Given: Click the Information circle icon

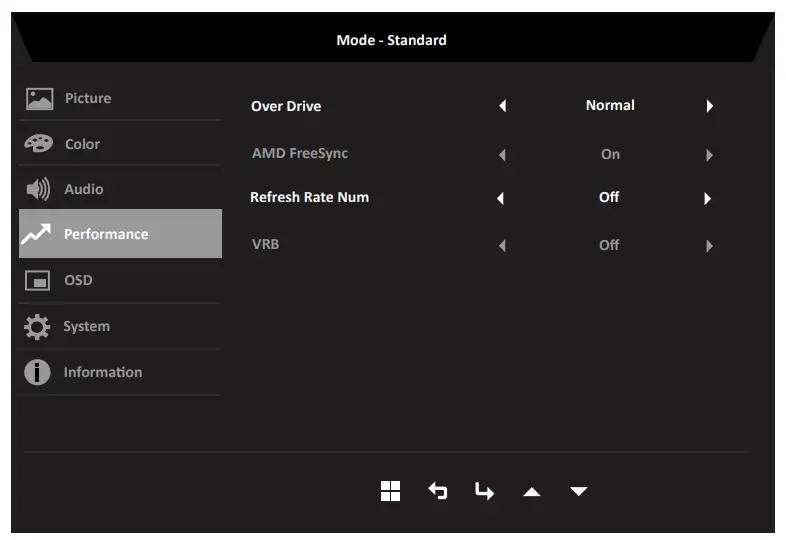Looking at the screenshot, I should pos(37,373).
